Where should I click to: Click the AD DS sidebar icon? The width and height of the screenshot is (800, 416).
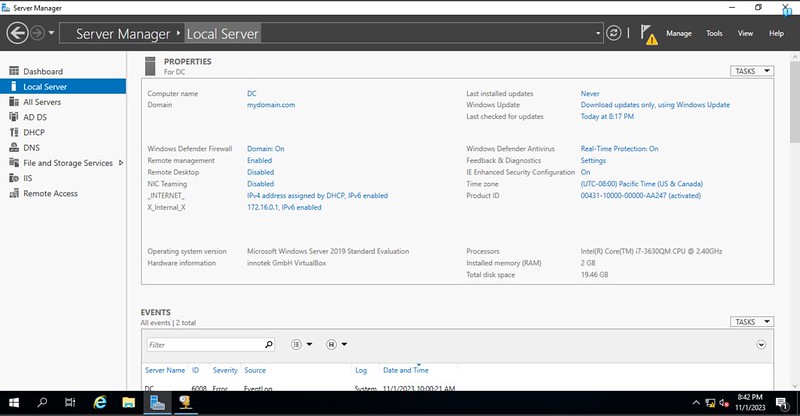click(14, 117)
